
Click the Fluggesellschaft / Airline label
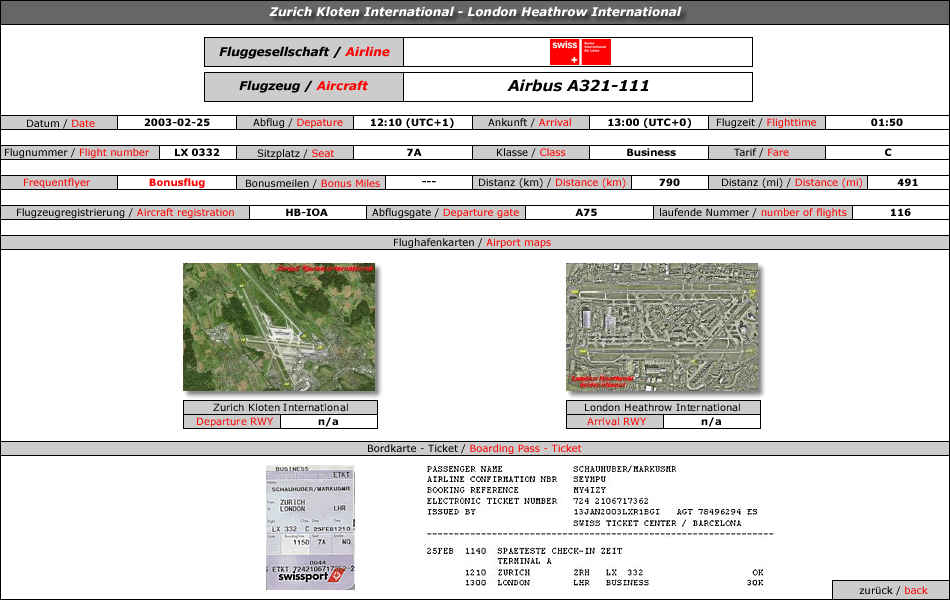(304, 52)
